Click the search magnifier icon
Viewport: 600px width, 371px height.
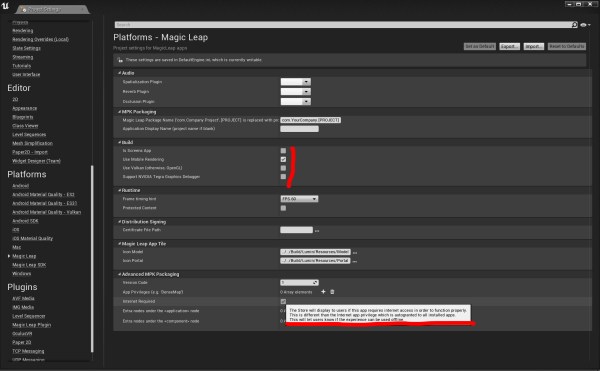574,25
